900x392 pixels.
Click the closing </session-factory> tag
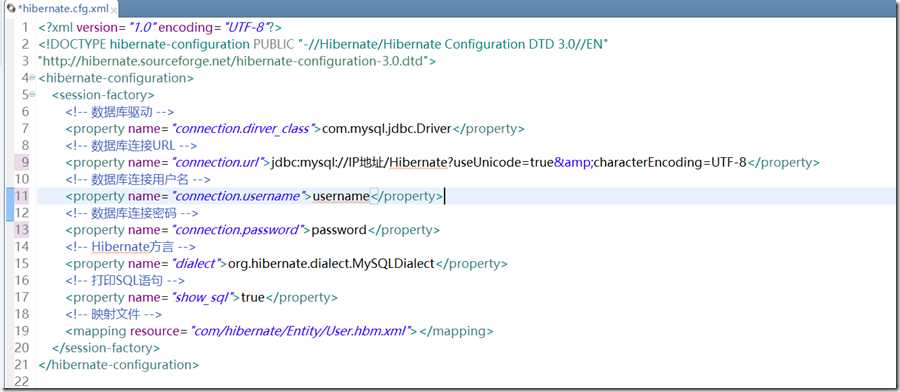coord(106,348)
